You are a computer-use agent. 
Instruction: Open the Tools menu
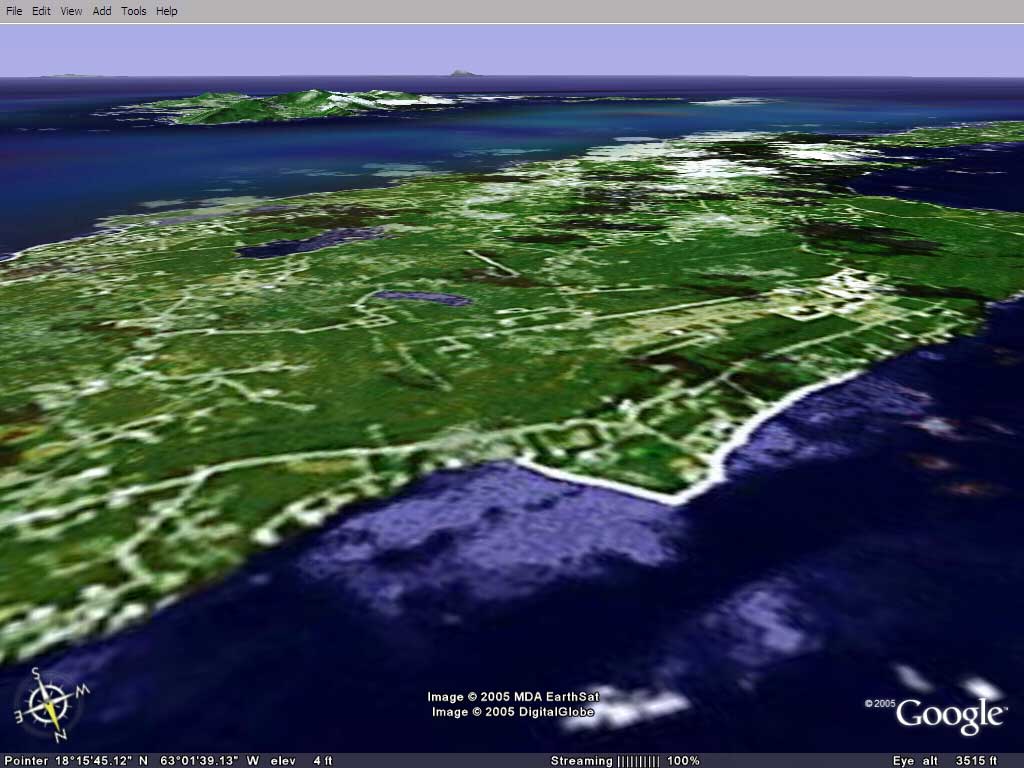pos(133,11)
